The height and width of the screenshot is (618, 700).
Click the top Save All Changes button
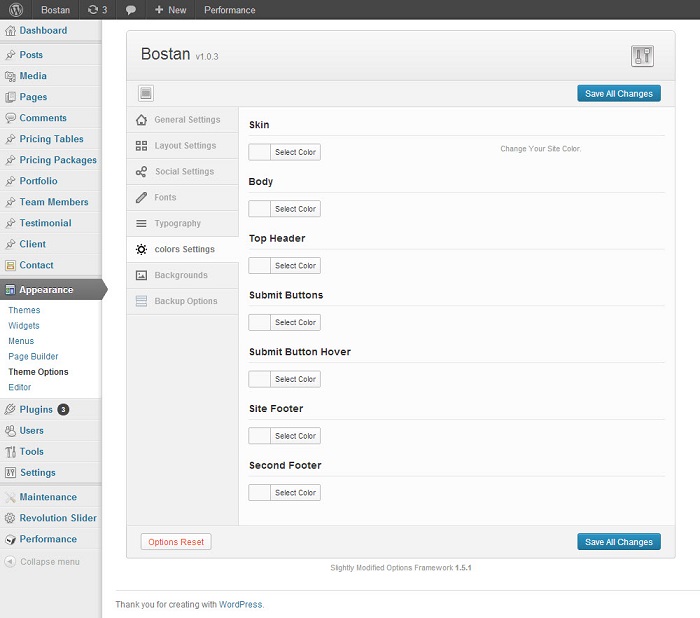(618, 94)
